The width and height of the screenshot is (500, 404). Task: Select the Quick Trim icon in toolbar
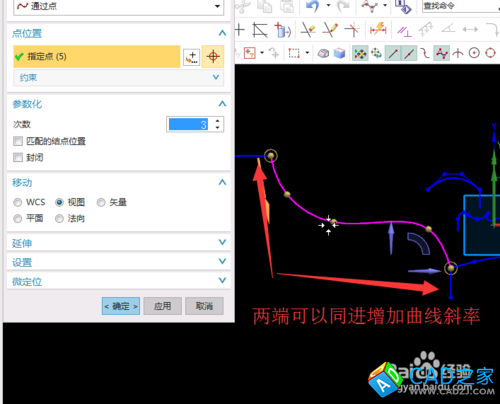[308, 30]
